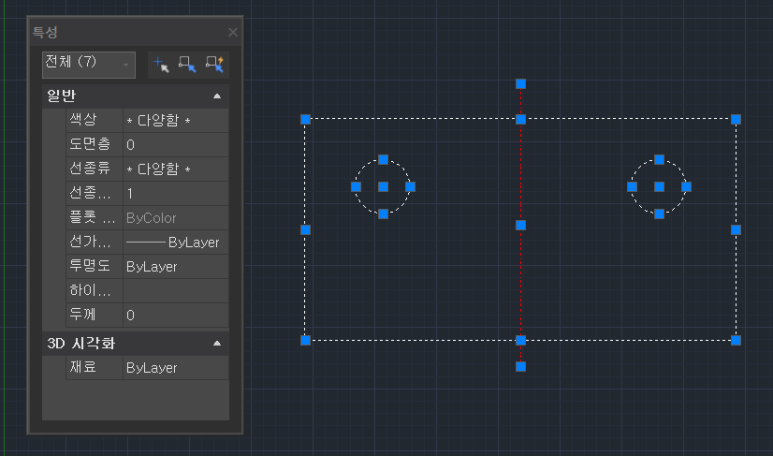Close the 특성 palette

pyautogui.click(x=233, y=32)
